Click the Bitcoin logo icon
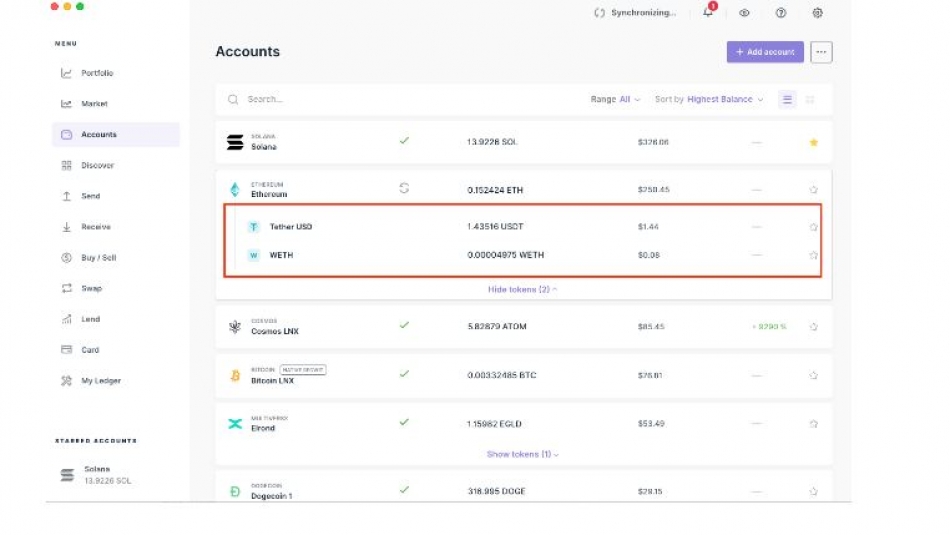950x535 pixels. click(235, 376)
